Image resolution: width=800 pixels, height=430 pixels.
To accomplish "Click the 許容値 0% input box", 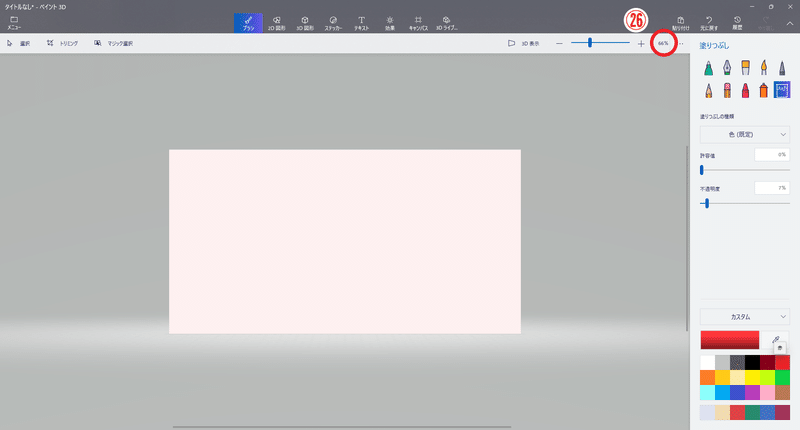I will click(772, 155).
